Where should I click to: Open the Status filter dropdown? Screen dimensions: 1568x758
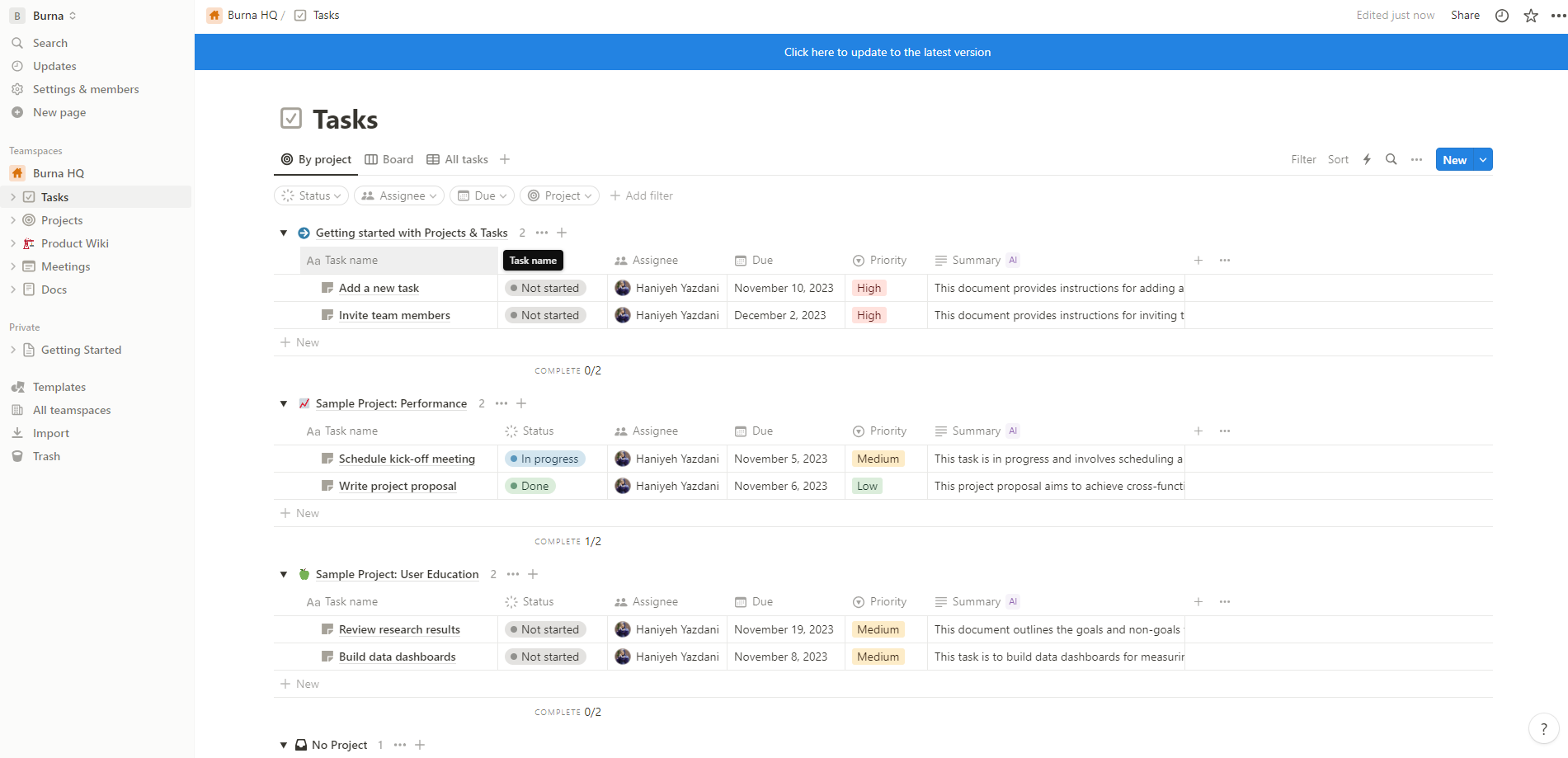click(311, 195)
